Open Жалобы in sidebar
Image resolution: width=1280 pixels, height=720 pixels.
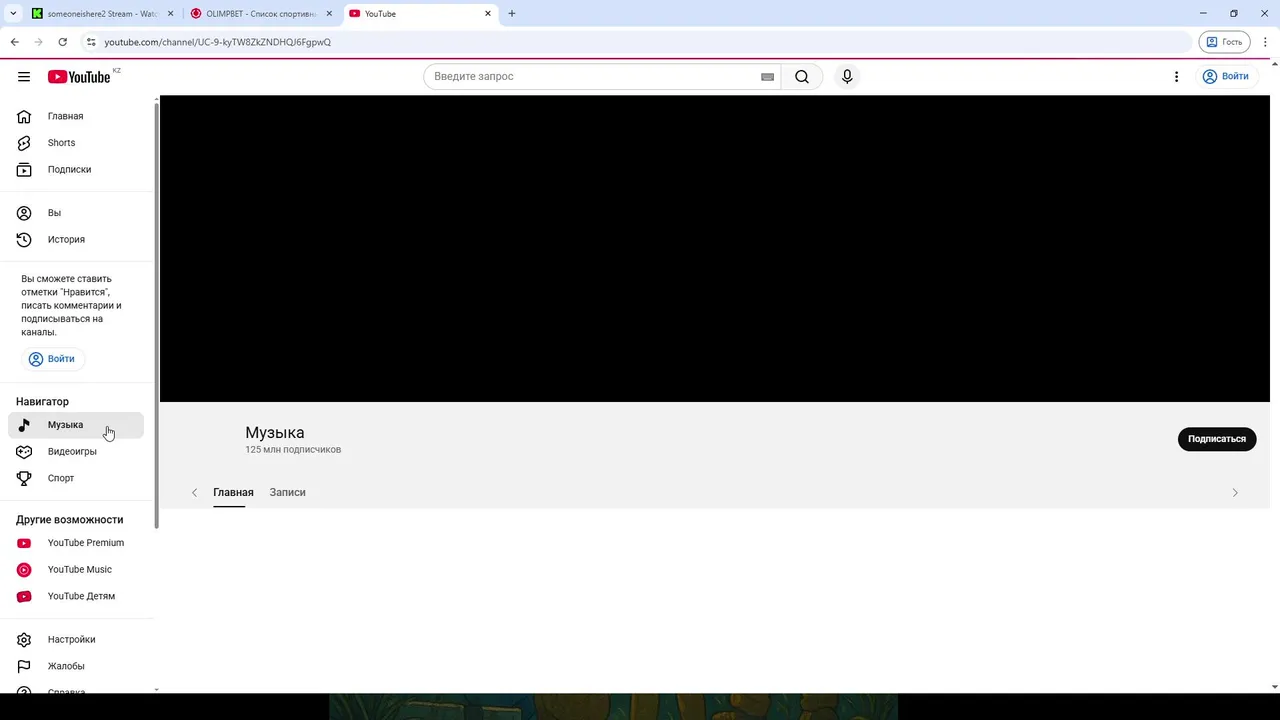[76, 666]
